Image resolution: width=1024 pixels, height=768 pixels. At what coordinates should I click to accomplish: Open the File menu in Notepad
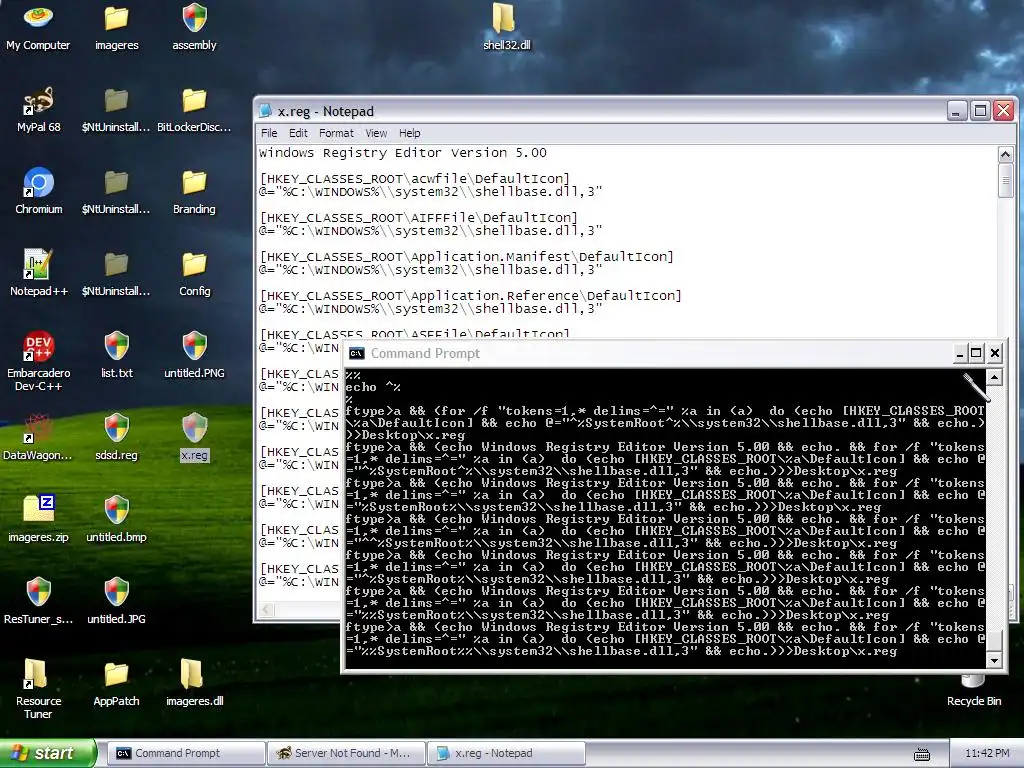(269, 133)
